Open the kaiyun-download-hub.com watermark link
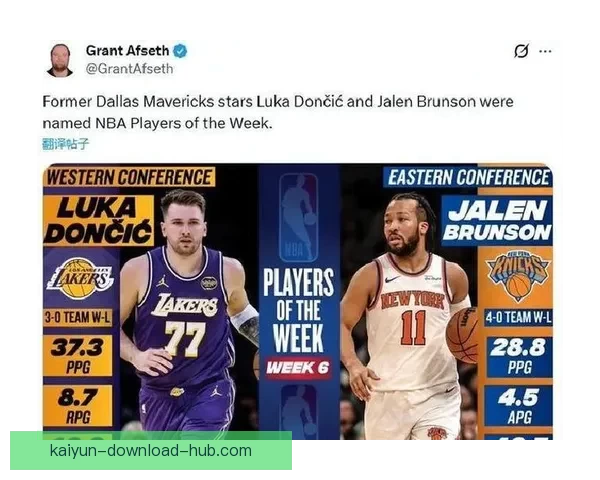 (x=151, y=451)
